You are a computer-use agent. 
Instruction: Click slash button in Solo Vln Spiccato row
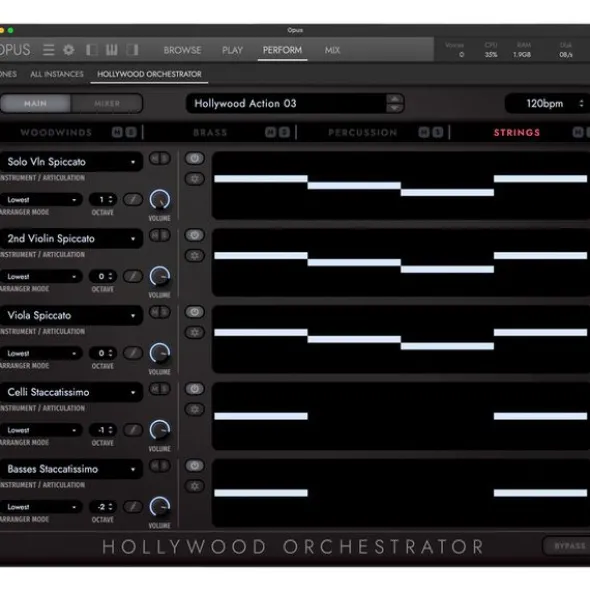pos(133,199)
